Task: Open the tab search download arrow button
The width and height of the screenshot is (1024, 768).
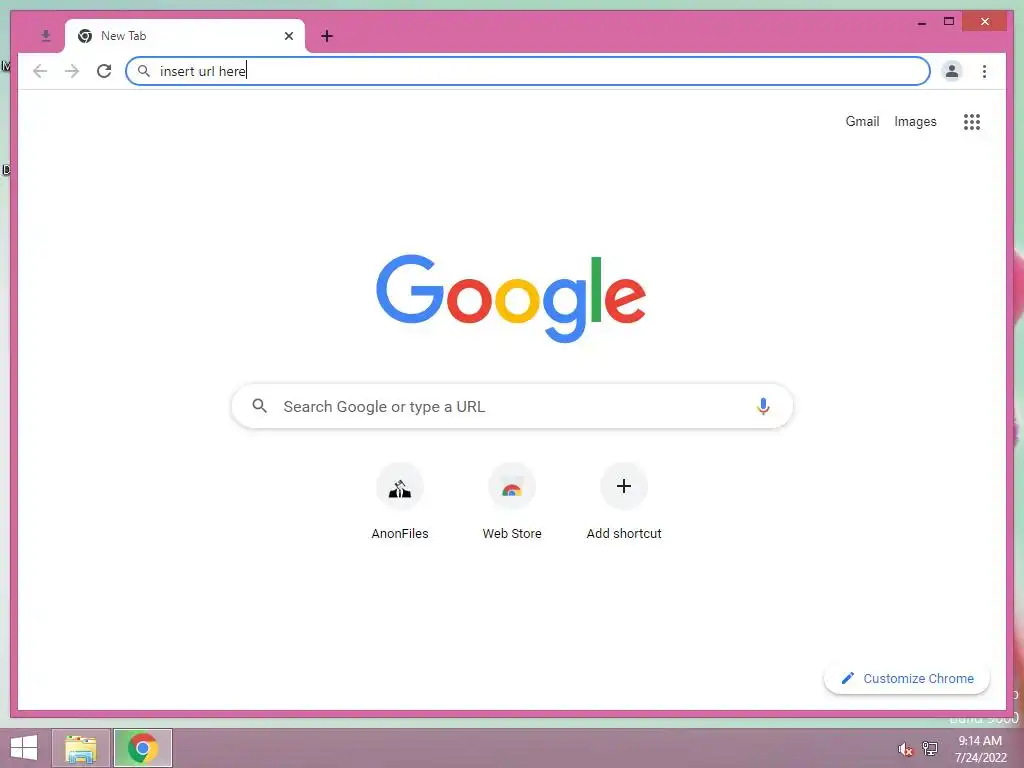Action: click(45, 36)
